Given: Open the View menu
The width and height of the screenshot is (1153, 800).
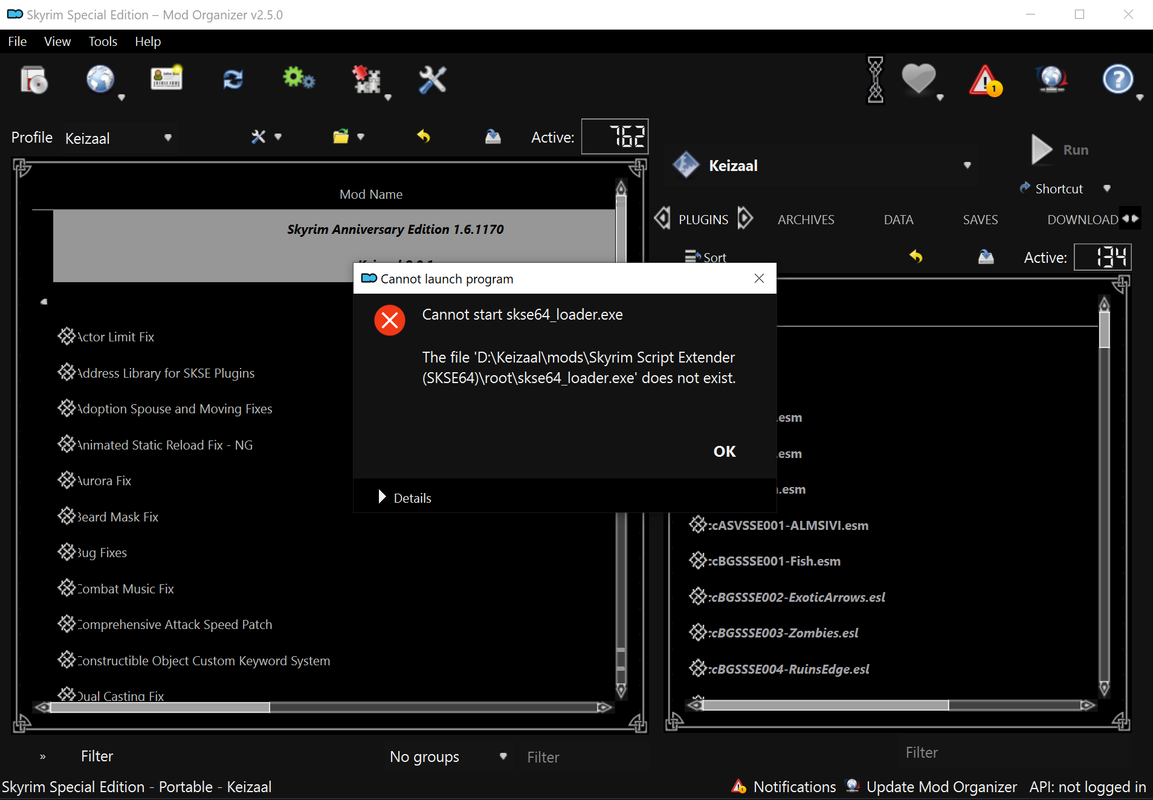Looking at the screenshot, I should (57, 42).
